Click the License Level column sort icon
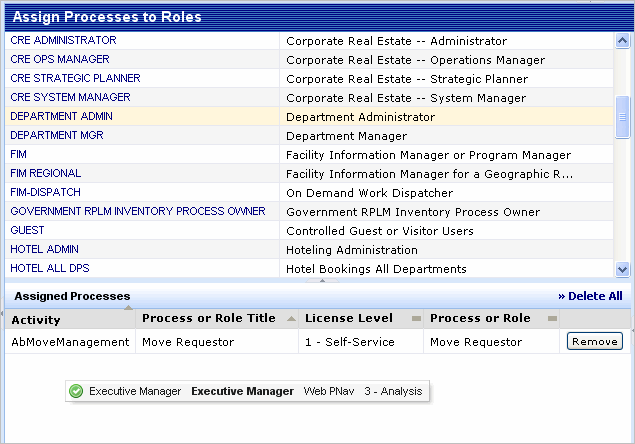The height and width of the screenshot is (444, 635). pyautogui.click(x=416, y=318)
